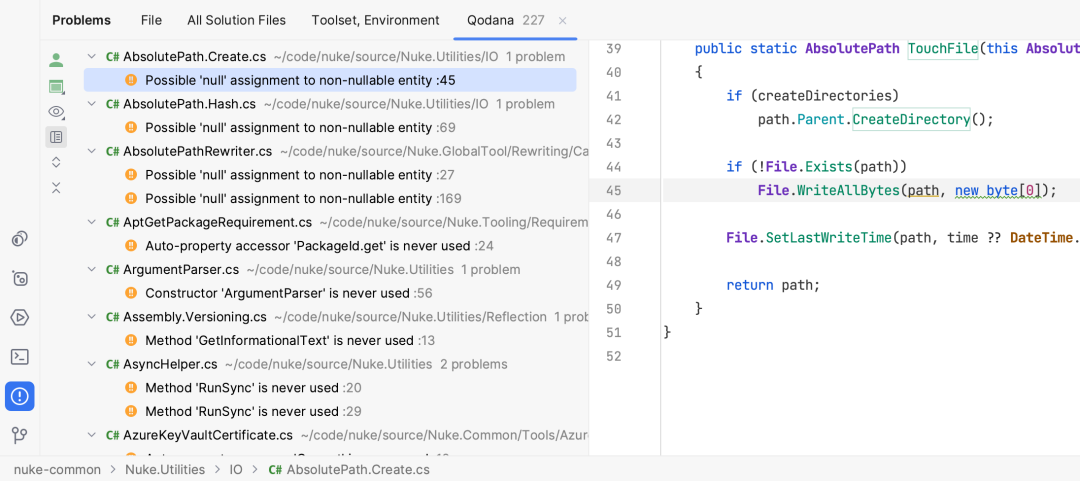Open the Terminal tool window icon

point(19,357)
